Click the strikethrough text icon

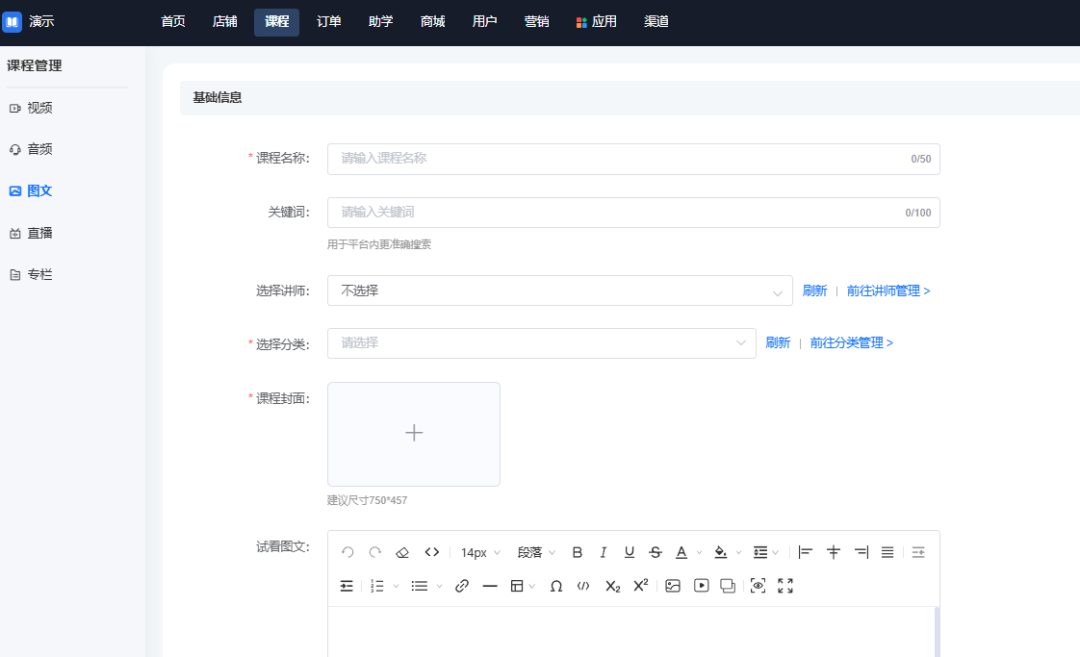pyautogui.click(x=655, y=552)
